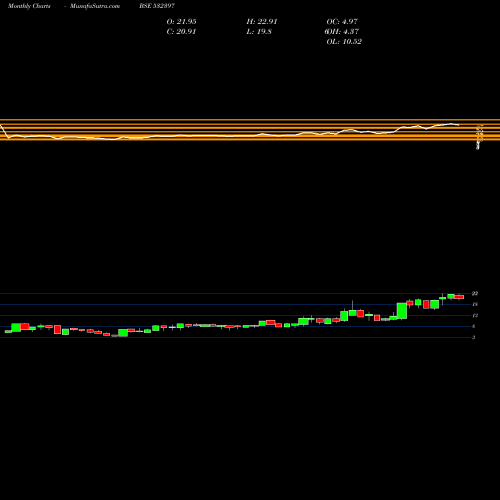Click the white indicator line's right end
The width and height of the screenshot is (500, 500).
tap(459, 125)
